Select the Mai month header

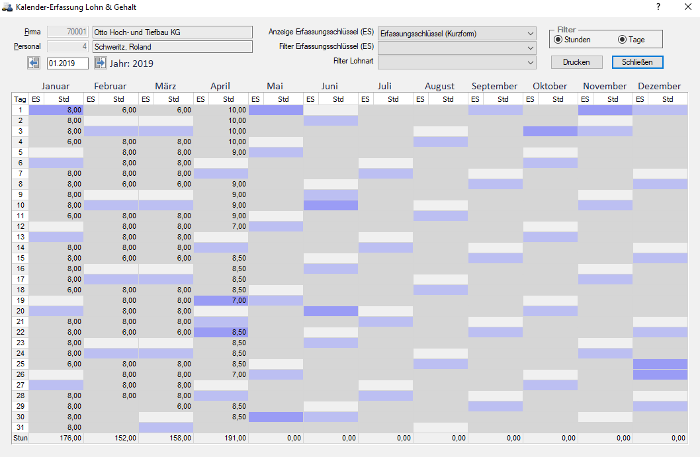click(x=275, y=86)
